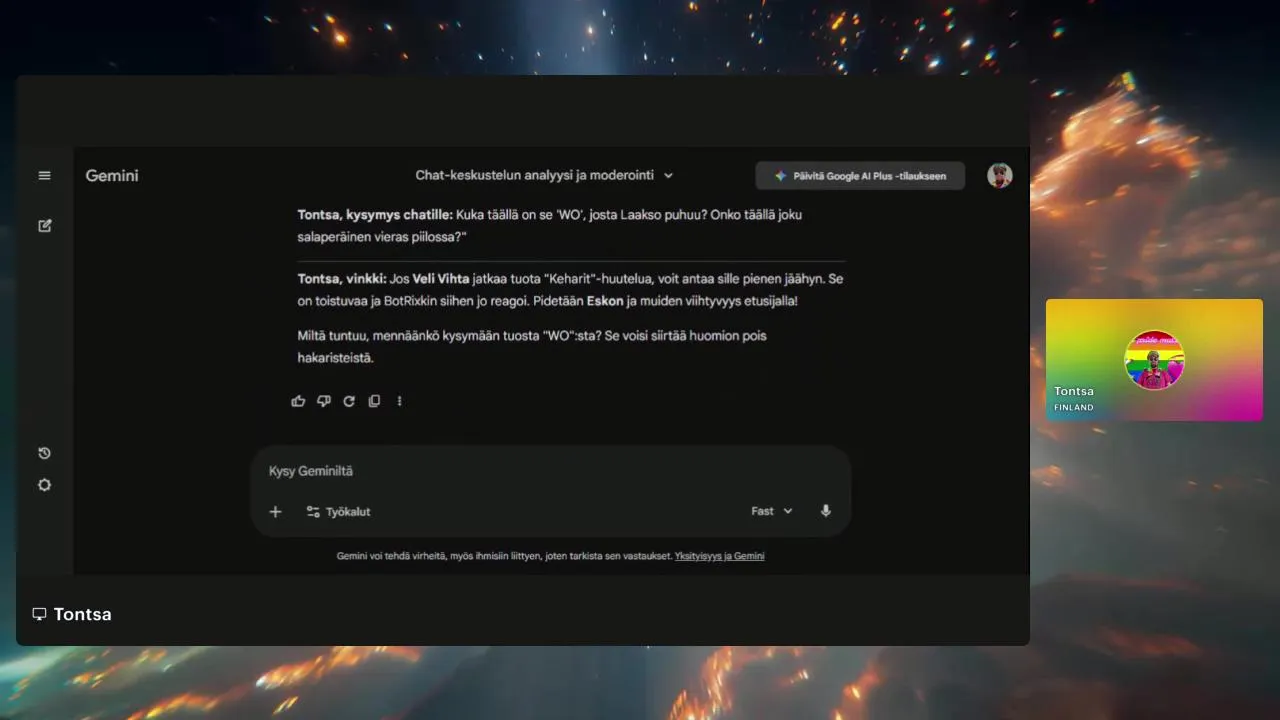The image size is (1280, 720).
Task: Open the Google account profile avatar
Action: [x=999, y=176]
